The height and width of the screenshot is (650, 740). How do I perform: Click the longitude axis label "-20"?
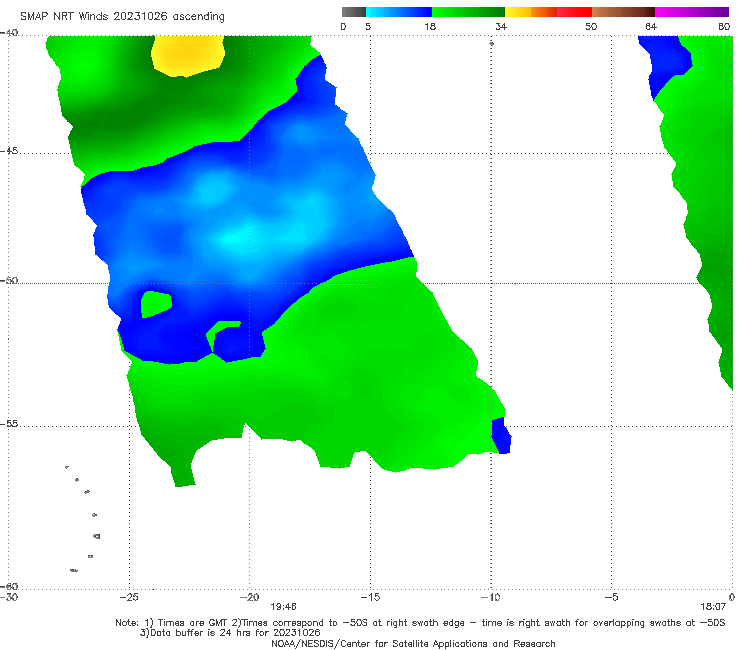coord(249,597)
